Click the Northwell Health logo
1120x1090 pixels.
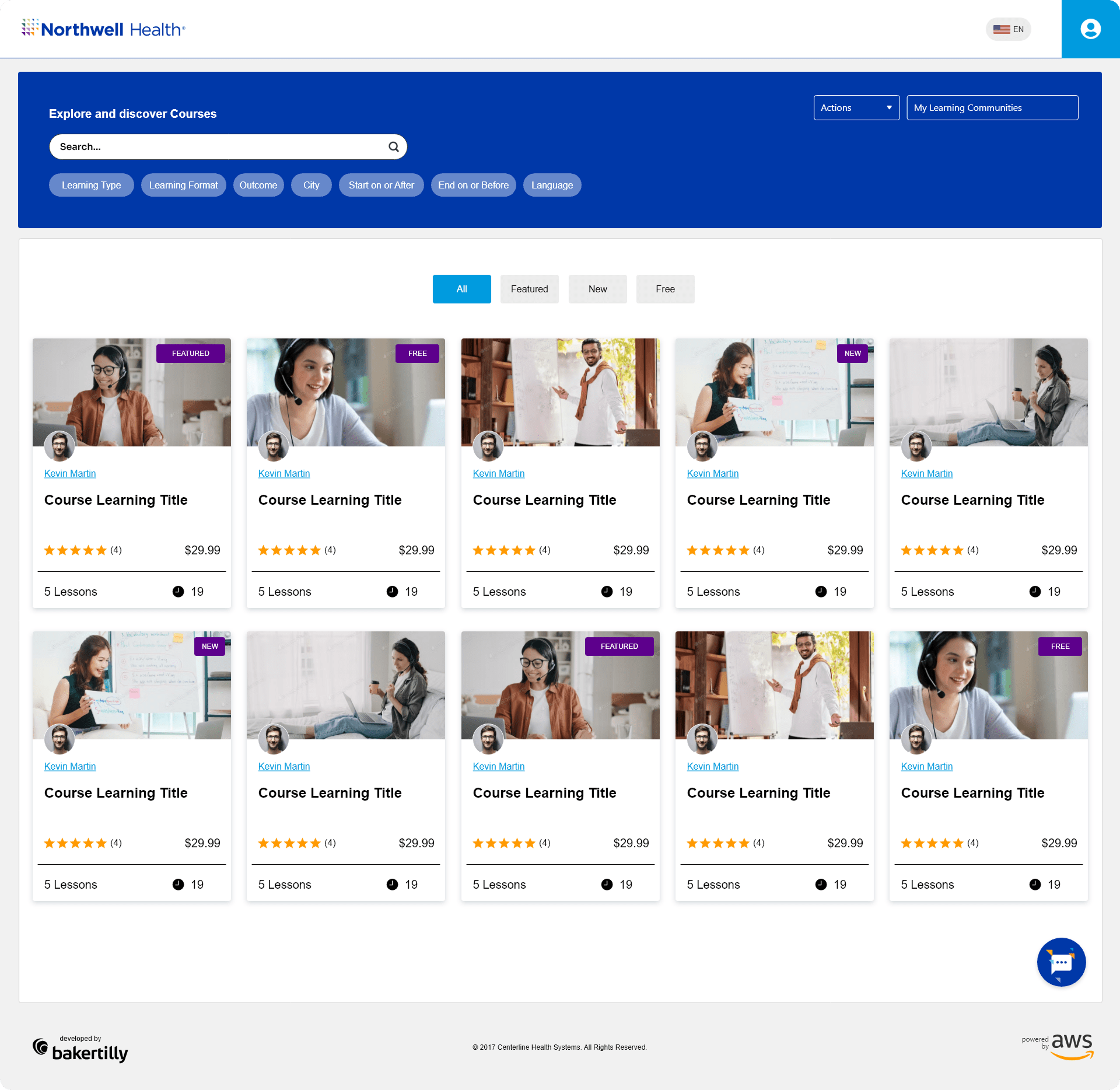coord(104,29)
